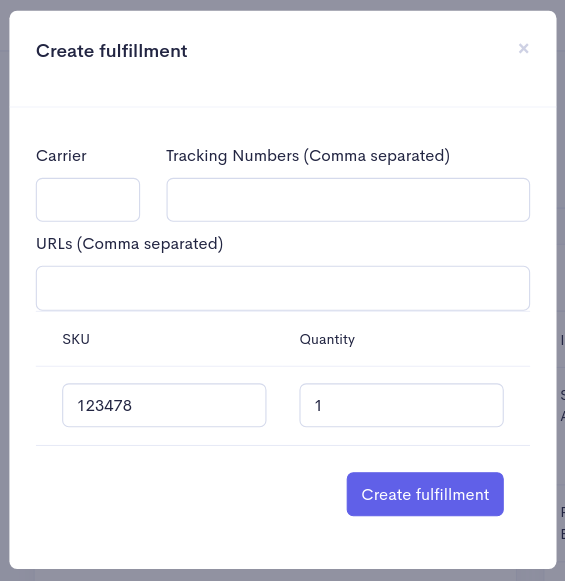
Task: Click the SKU field containing 123478
Action: pos(164,405)
